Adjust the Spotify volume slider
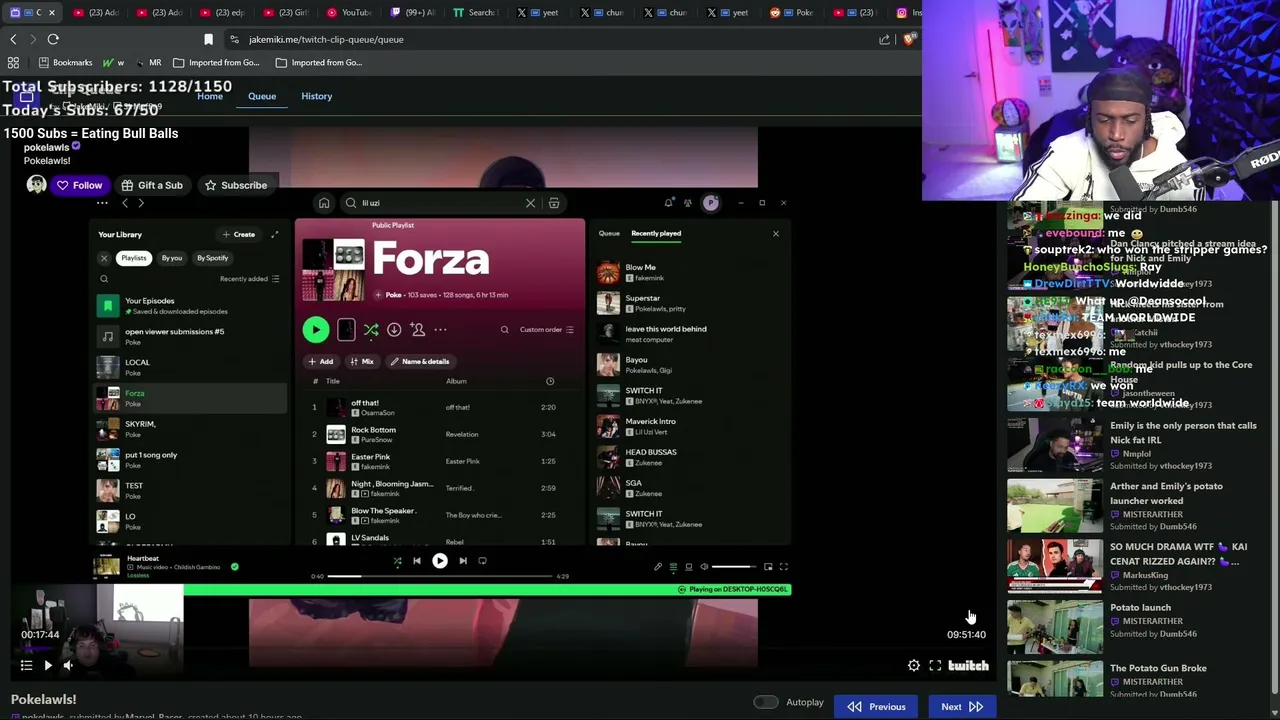This screenshot has height=720, width=1280. pos(735,567)
